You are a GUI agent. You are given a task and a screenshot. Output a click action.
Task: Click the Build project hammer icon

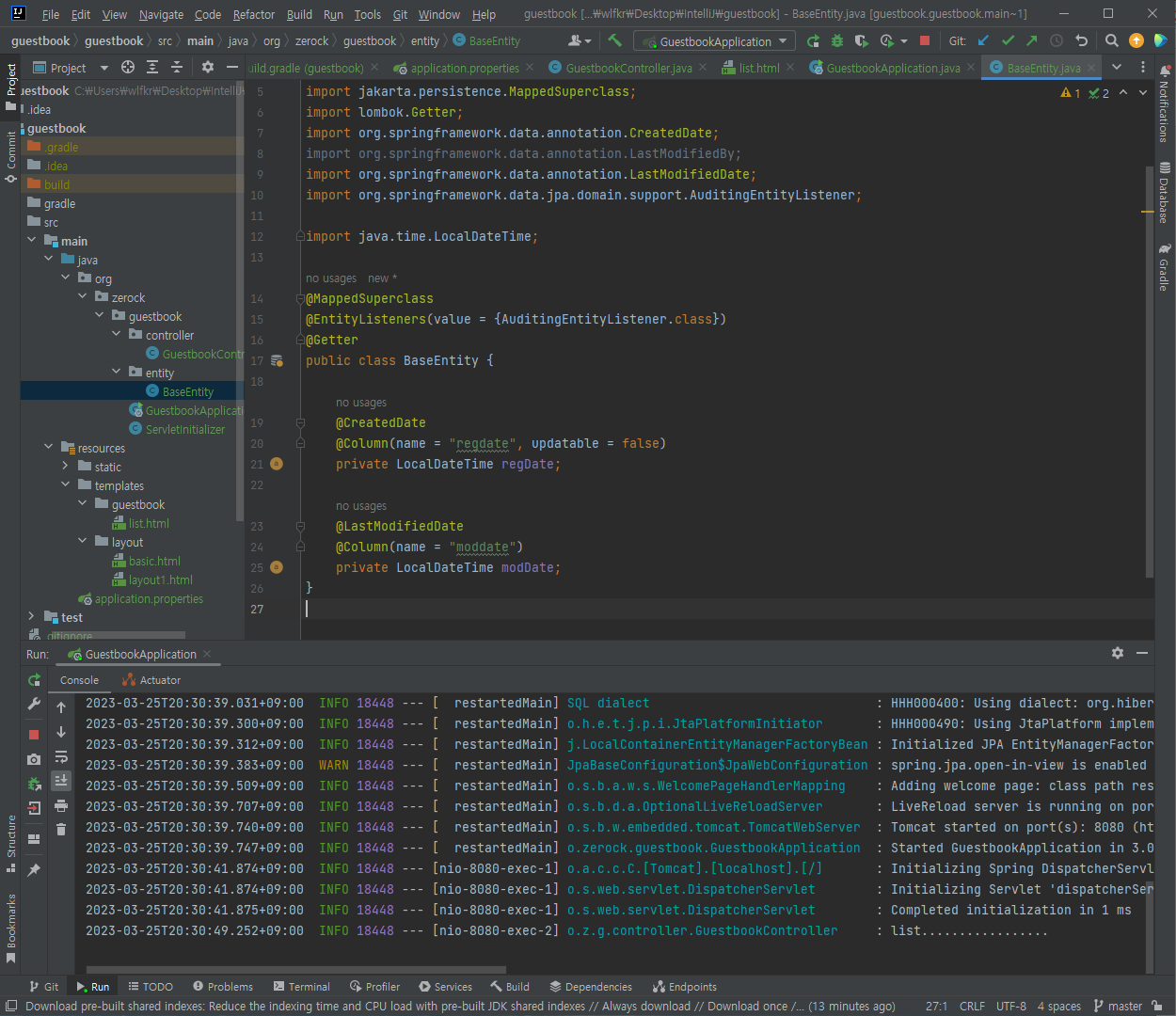[x=615, y=40]
